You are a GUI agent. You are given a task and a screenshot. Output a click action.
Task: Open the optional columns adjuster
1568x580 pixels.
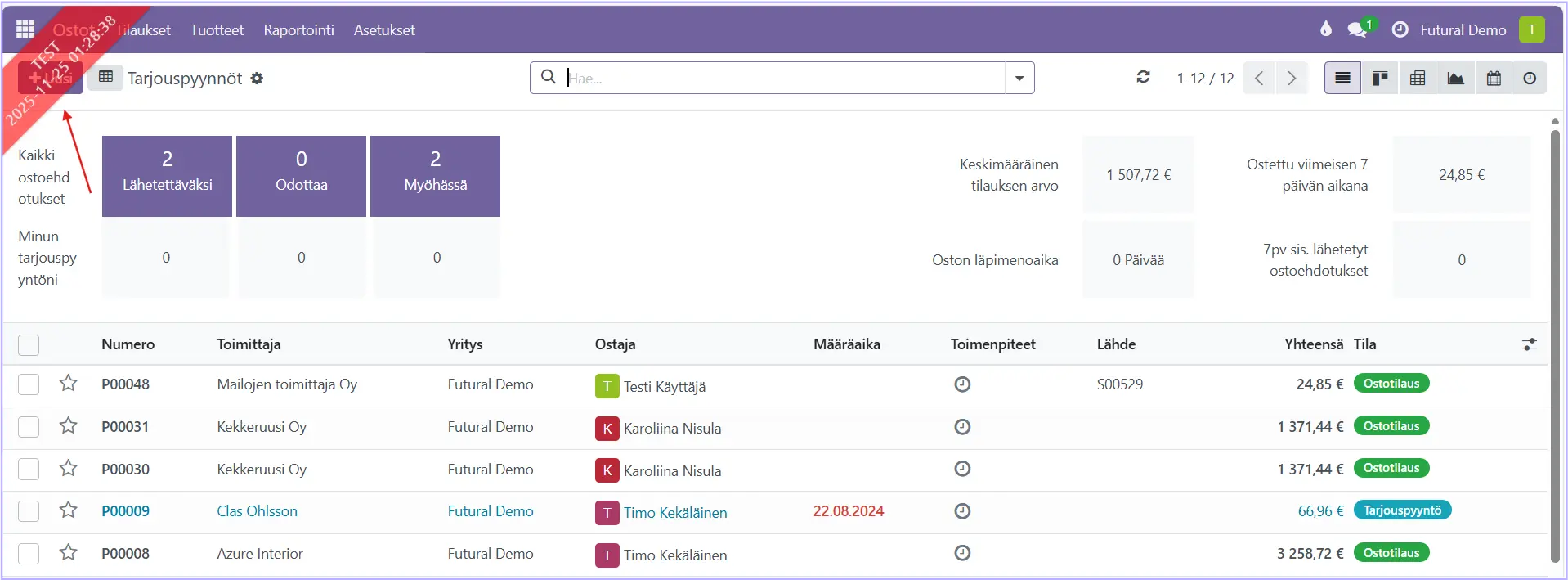(1529, 344)
